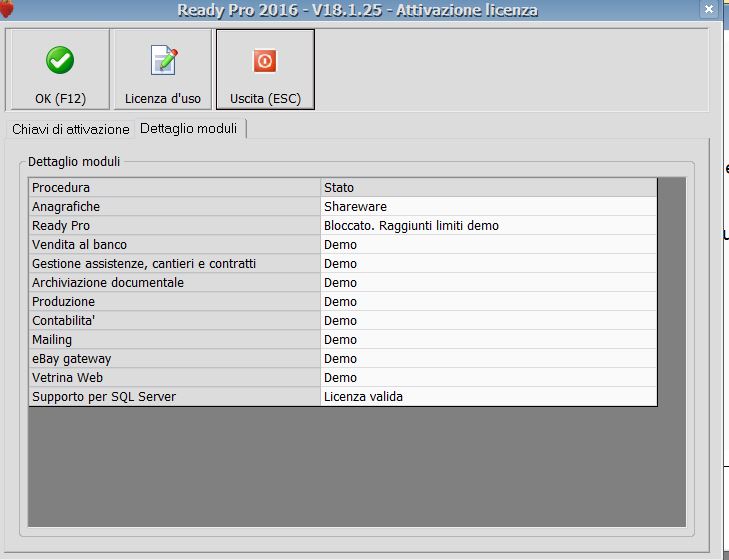This screenshot has height=560, width=729.
Task: Click the green checkmark icon
Action: [60, 60]
